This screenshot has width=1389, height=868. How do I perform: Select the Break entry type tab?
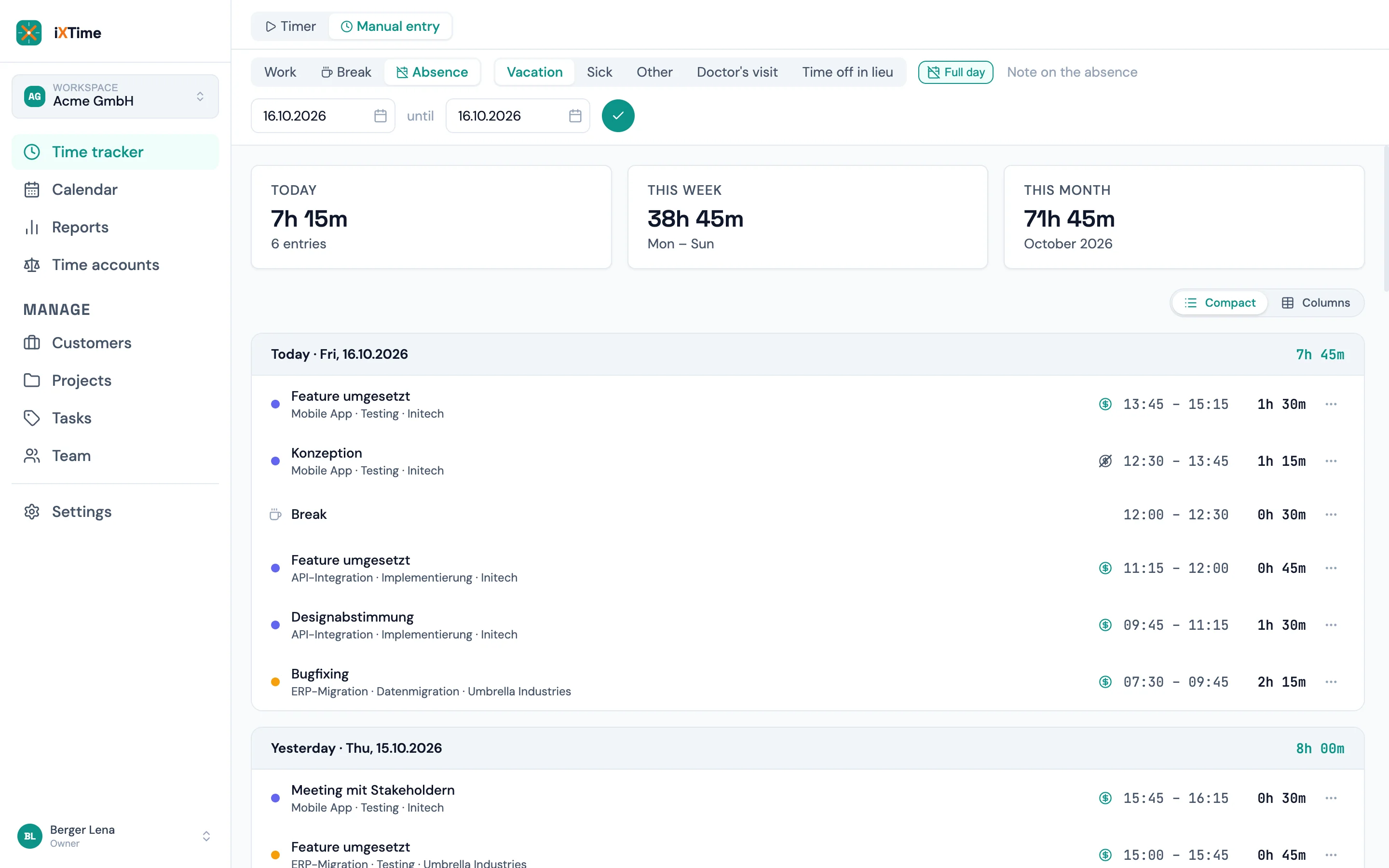click(x=346, y=72)
